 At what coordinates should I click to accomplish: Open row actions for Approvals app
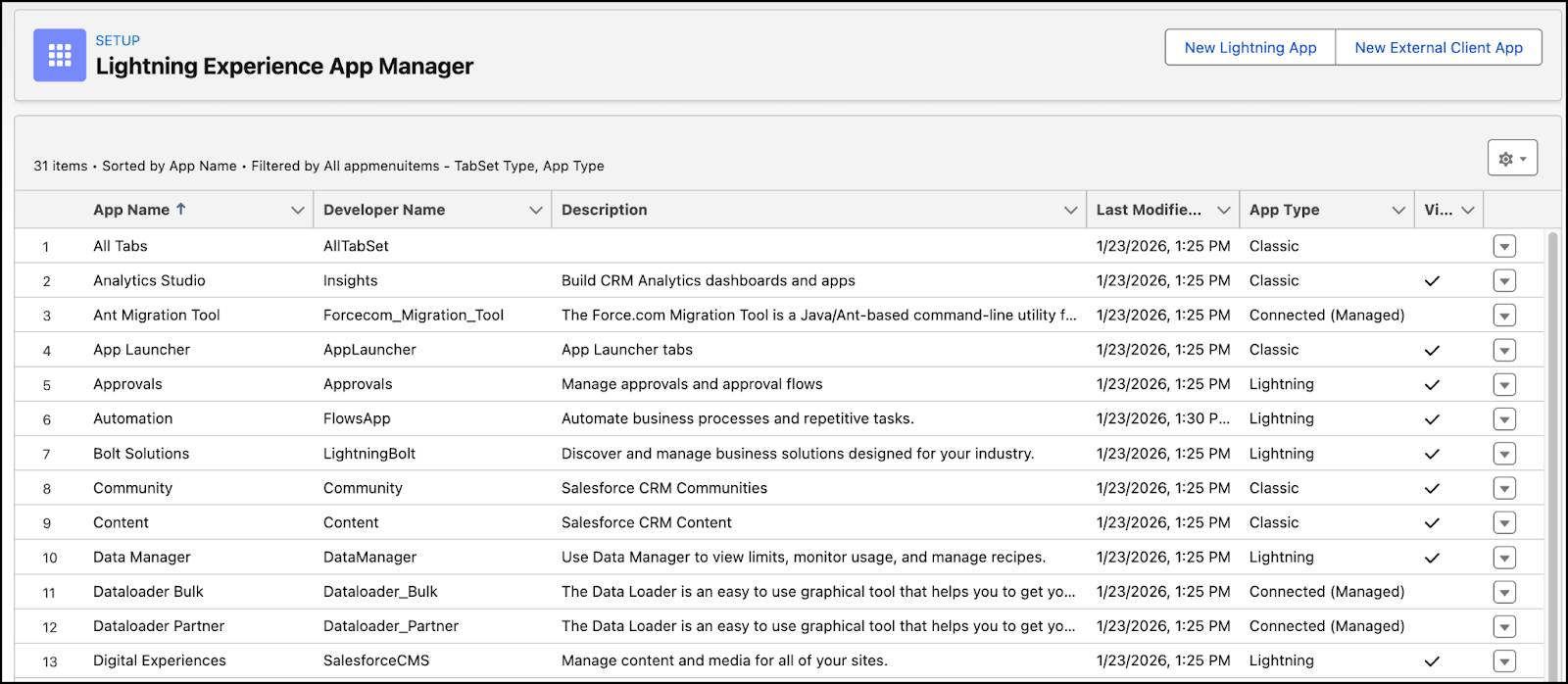click(x=1504, y=384)
